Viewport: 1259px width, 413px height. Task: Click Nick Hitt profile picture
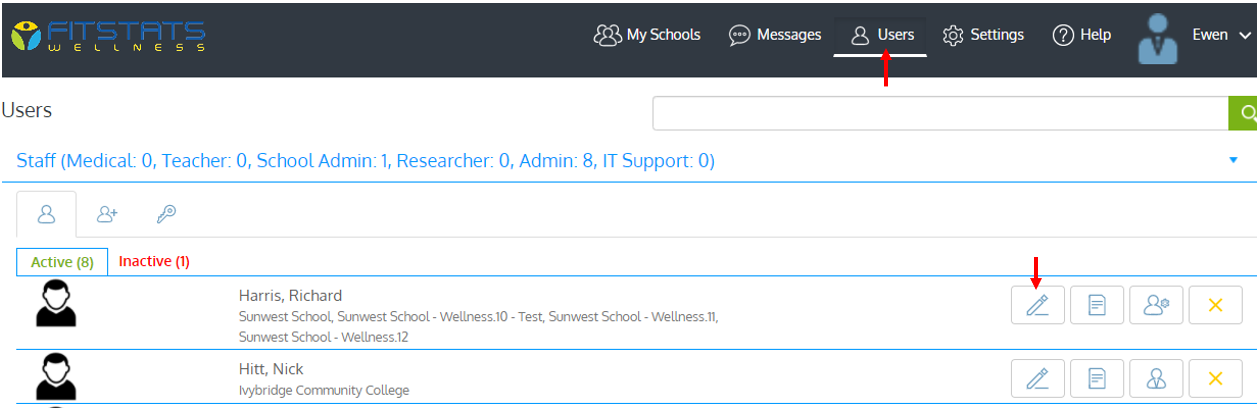(56, 378)
